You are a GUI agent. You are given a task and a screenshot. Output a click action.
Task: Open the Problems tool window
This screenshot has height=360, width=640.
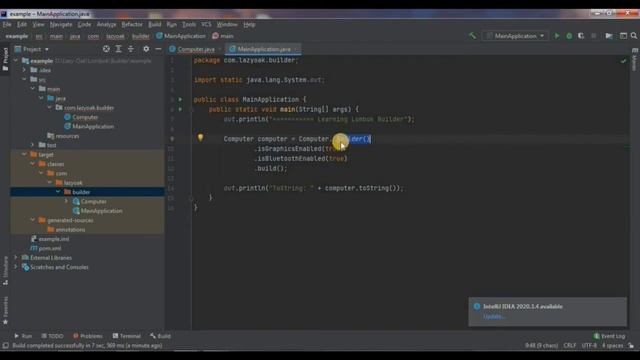(87, 336)
